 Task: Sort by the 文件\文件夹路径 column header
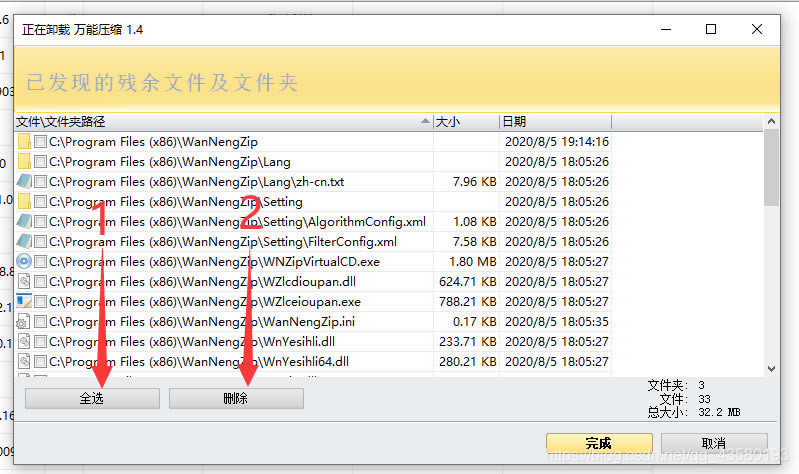click(224, 122)
